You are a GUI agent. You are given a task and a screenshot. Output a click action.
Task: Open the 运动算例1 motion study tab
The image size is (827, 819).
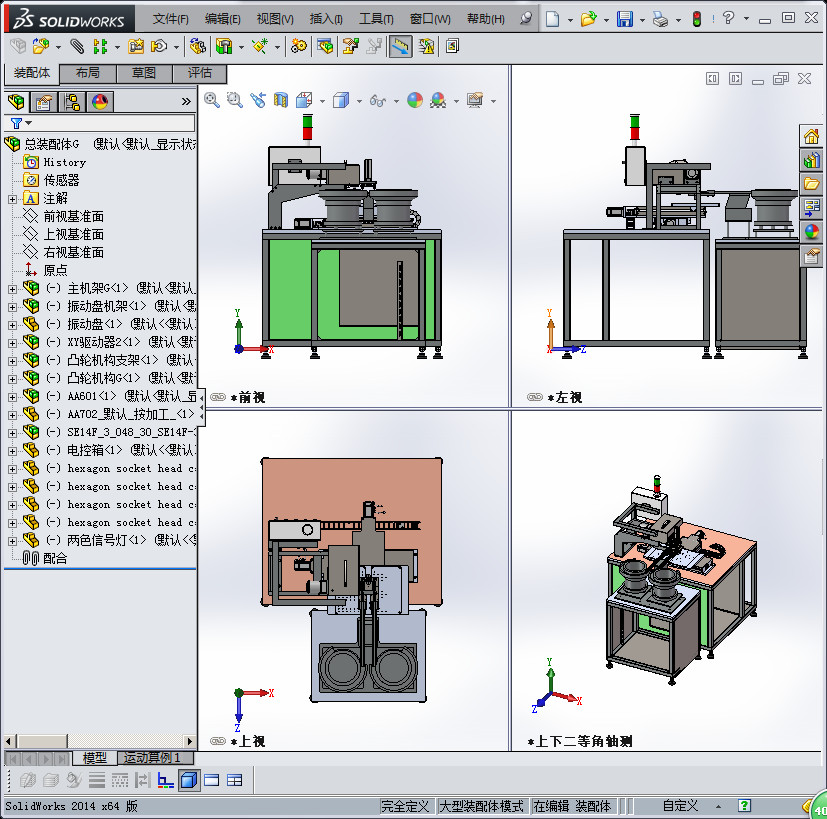coord(155,758)
